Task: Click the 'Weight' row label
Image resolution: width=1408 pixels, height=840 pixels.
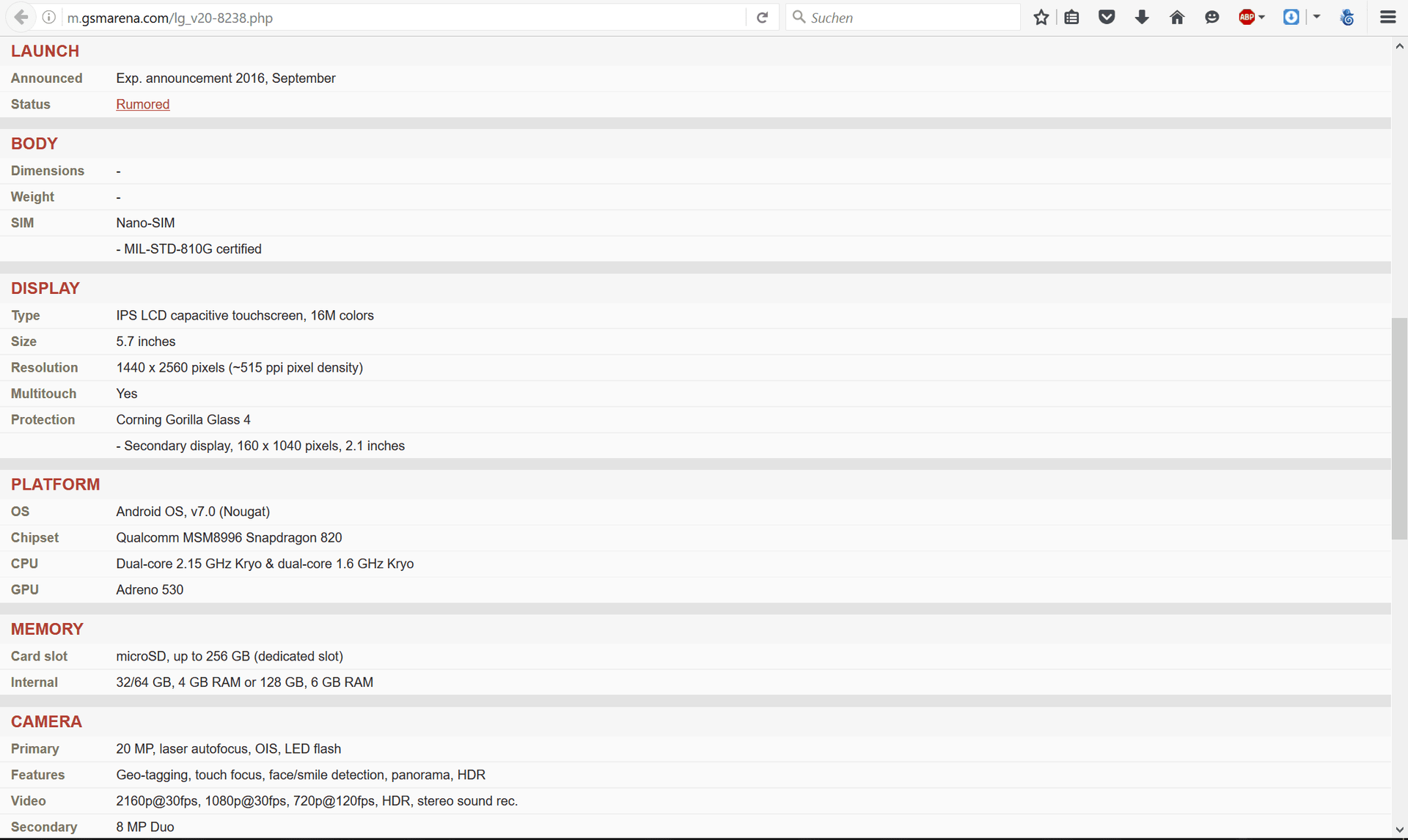Action: pyautogui.click(x=32, y=197)
